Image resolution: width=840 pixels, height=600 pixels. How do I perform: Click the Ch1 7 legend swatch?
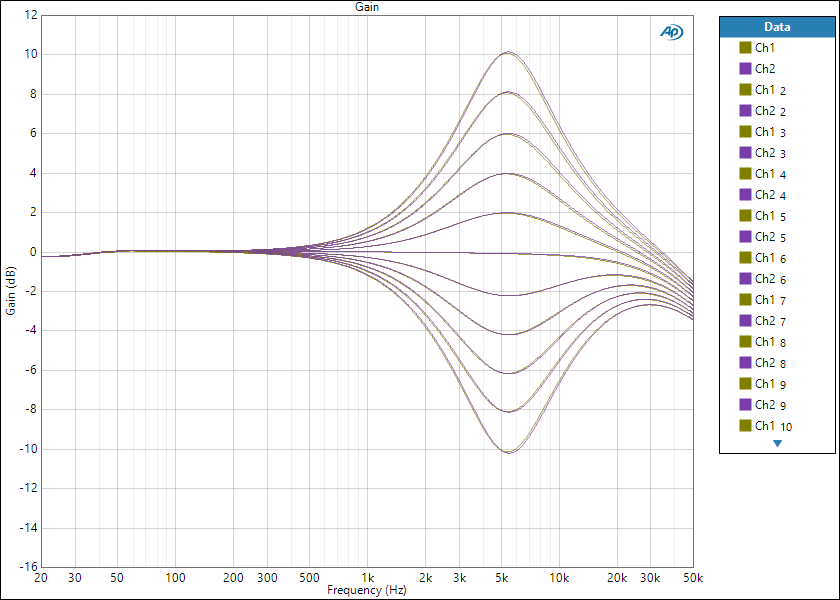click(745, 299)
